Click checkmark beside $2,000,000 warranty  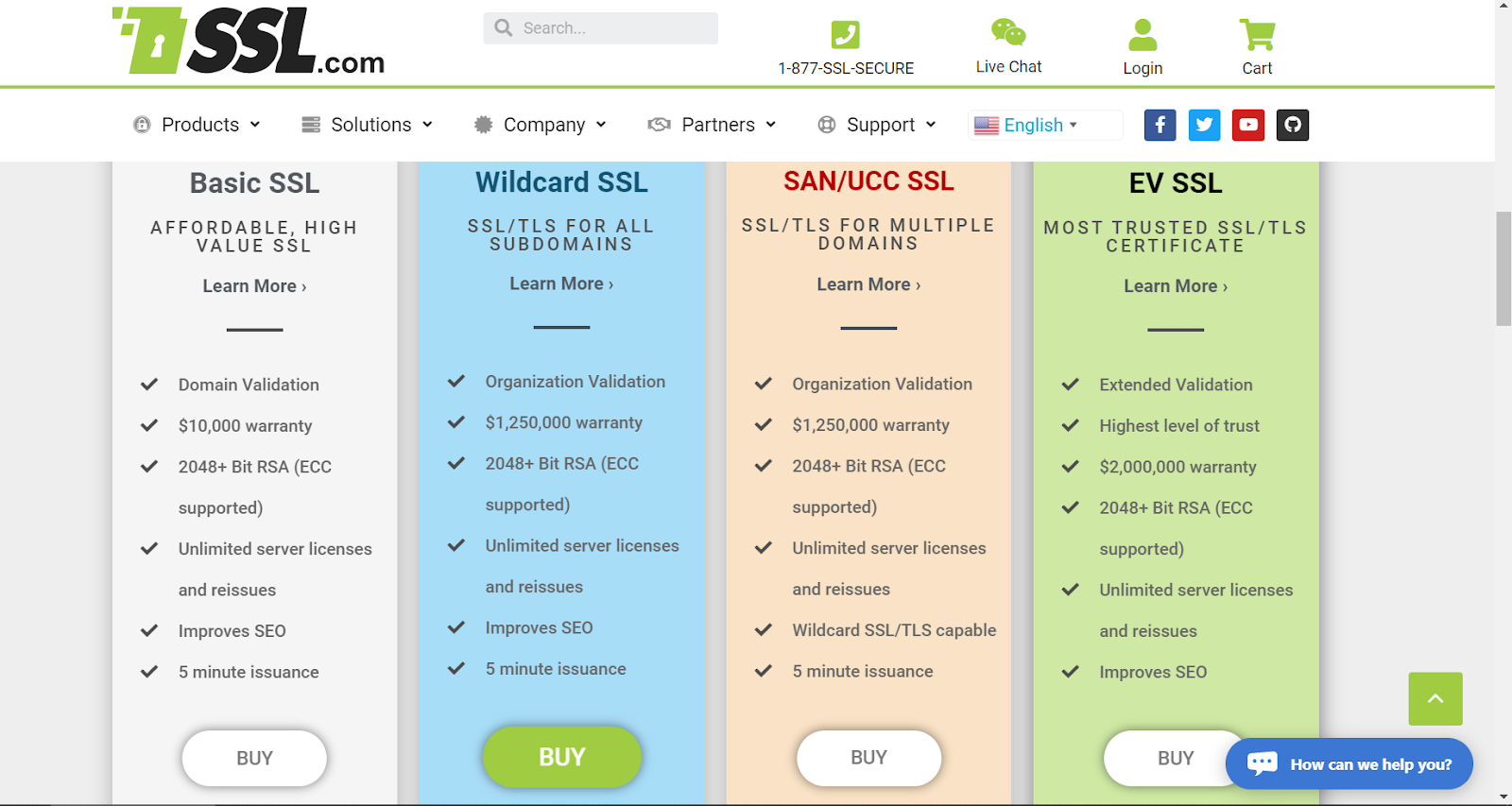[x=1070, y=467]
